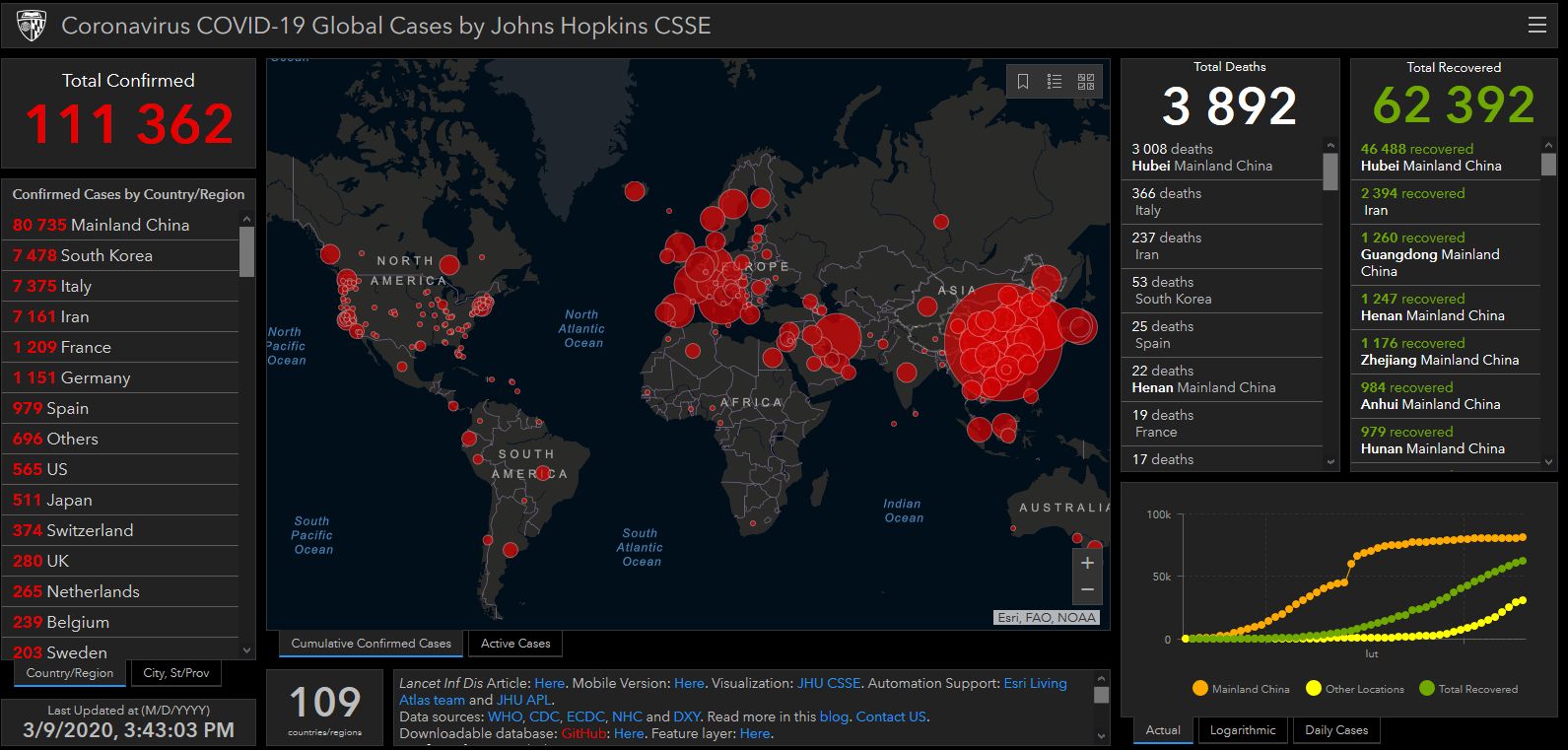Click 25 deaths Spain entry

click(1221, 335)
